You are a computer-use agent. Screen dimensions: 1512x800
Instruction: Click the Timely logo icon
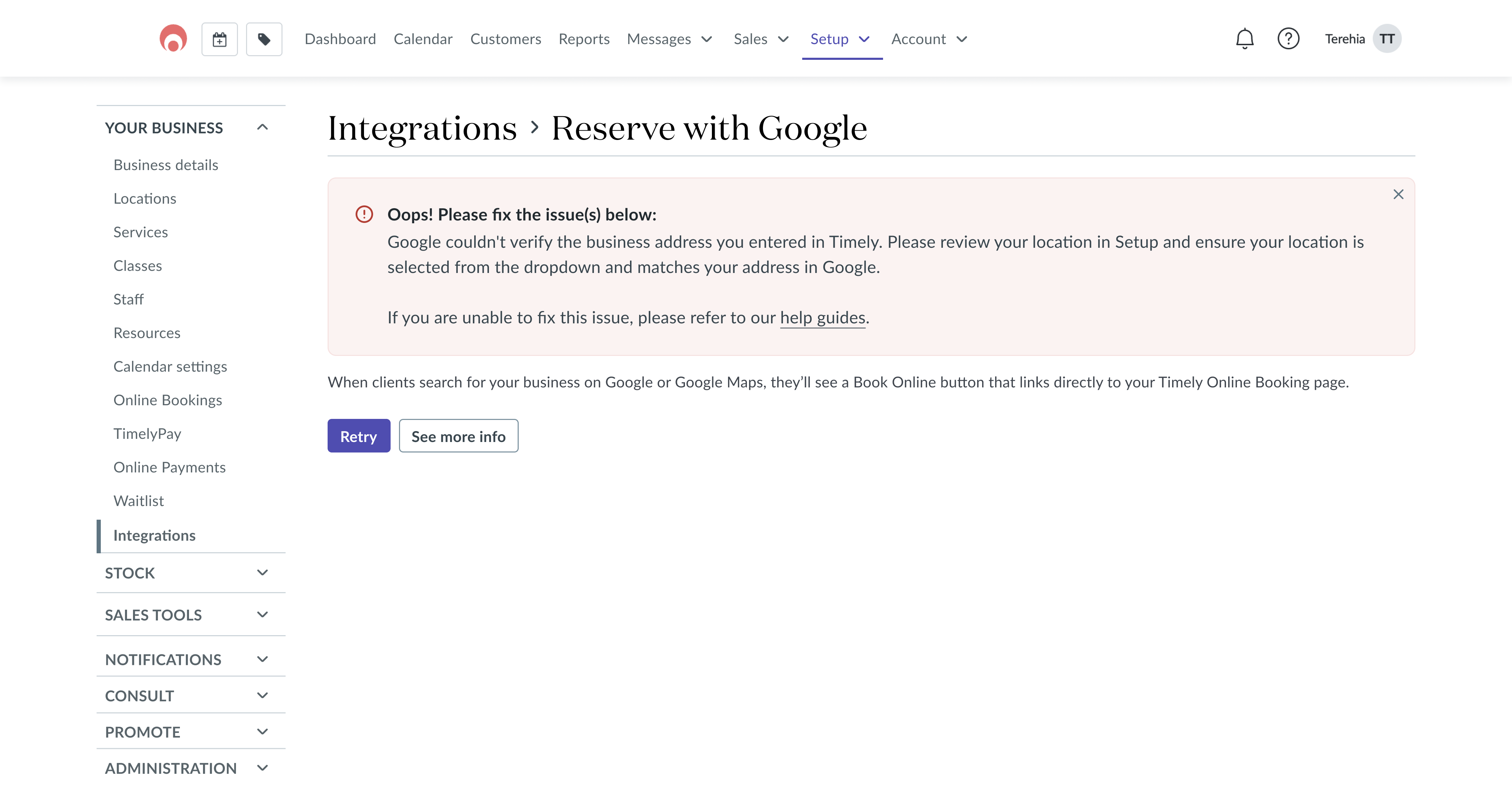tap(172, 38)
